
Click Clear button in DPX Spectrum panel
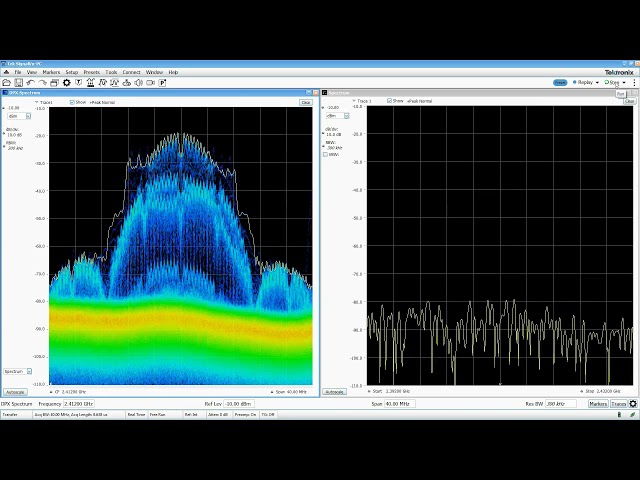306,102
